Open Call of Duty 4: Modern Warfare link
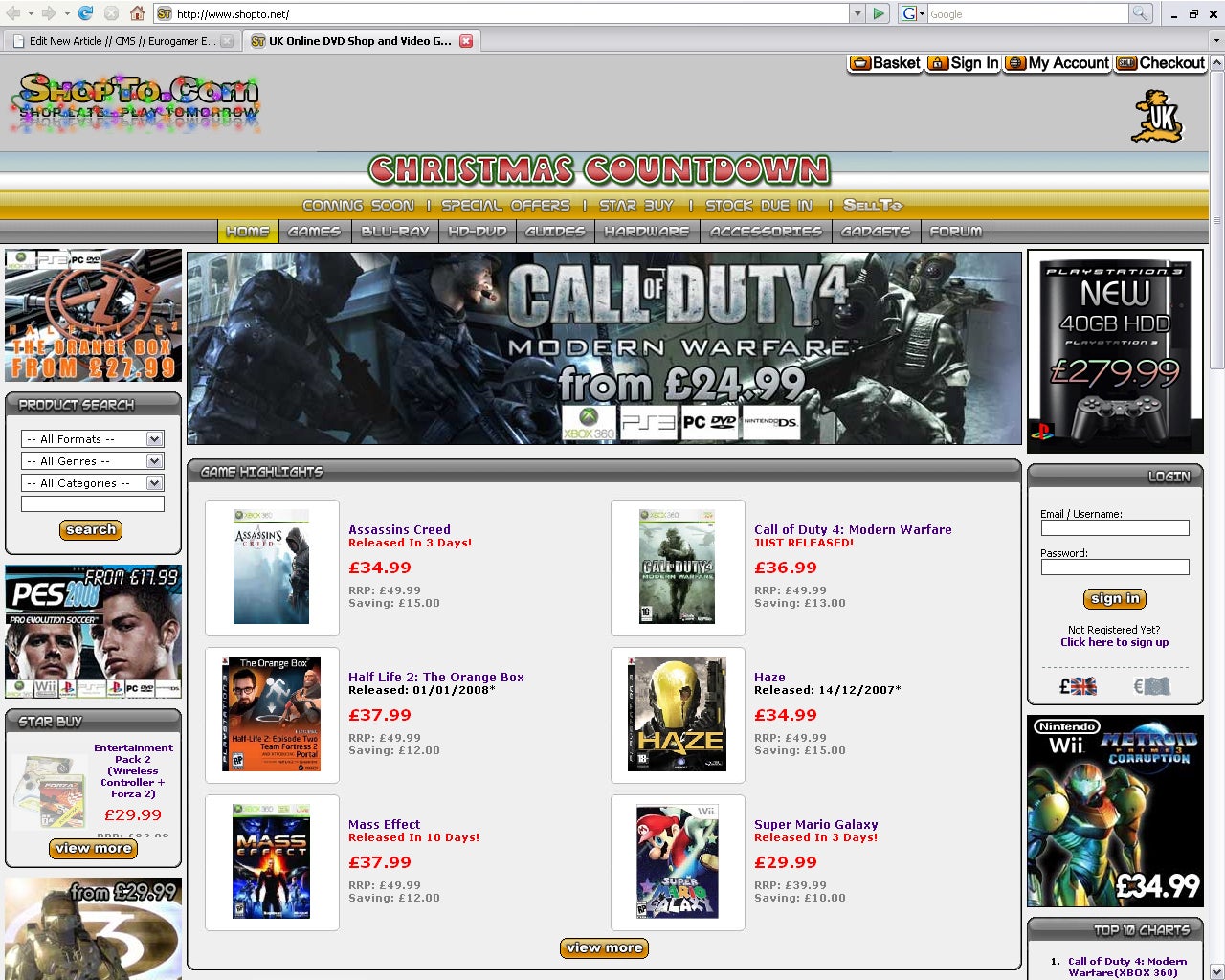1225x980 pixels. (853, 529)
